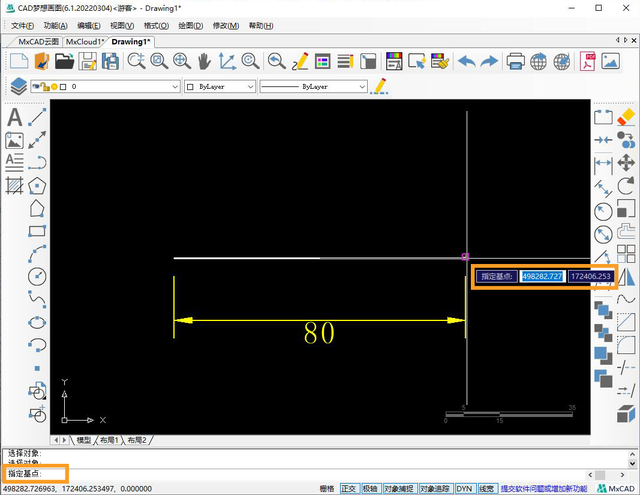Select the Pan hand tool
Screen dimensions: 640x495
pyautogui.click(x=204, y=61)
